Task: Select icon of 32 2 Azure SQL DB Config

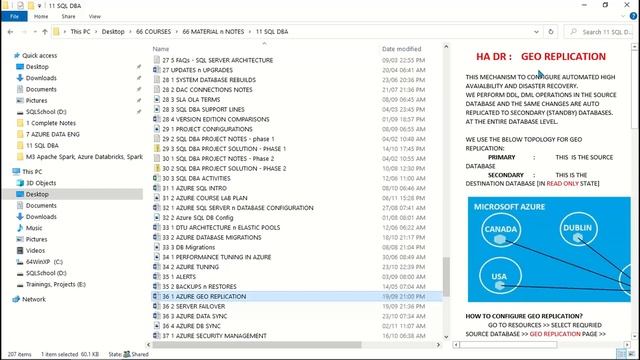Action: pos(156,218)
